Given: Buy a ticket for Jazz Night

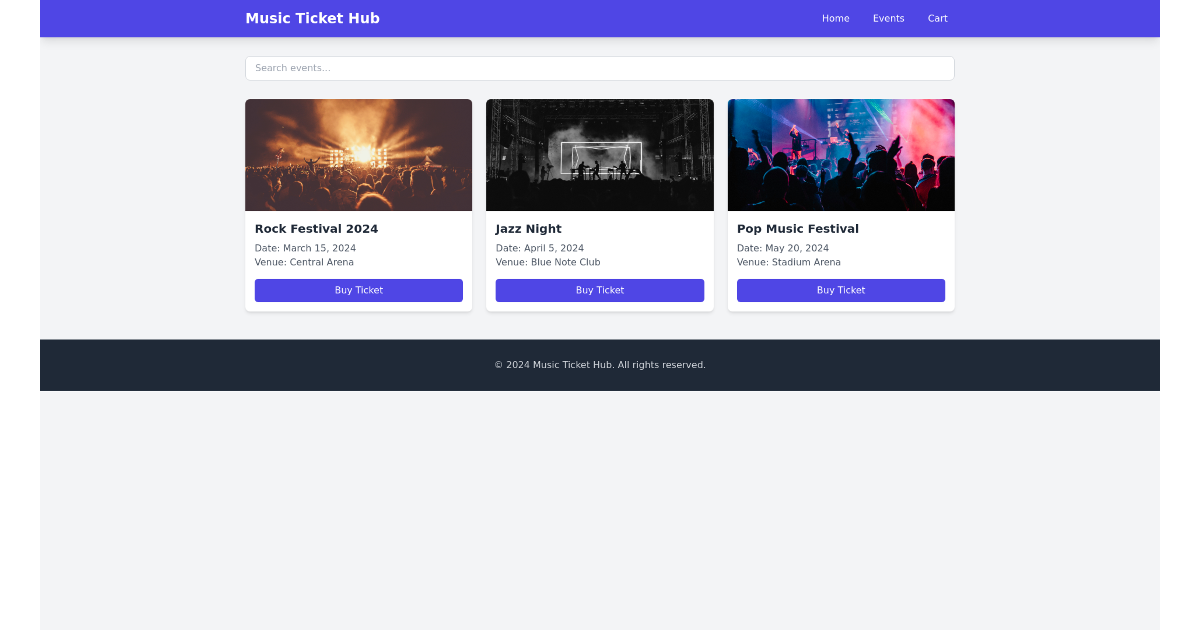Looking at the screenshot, I should click(x=599, y=290).
